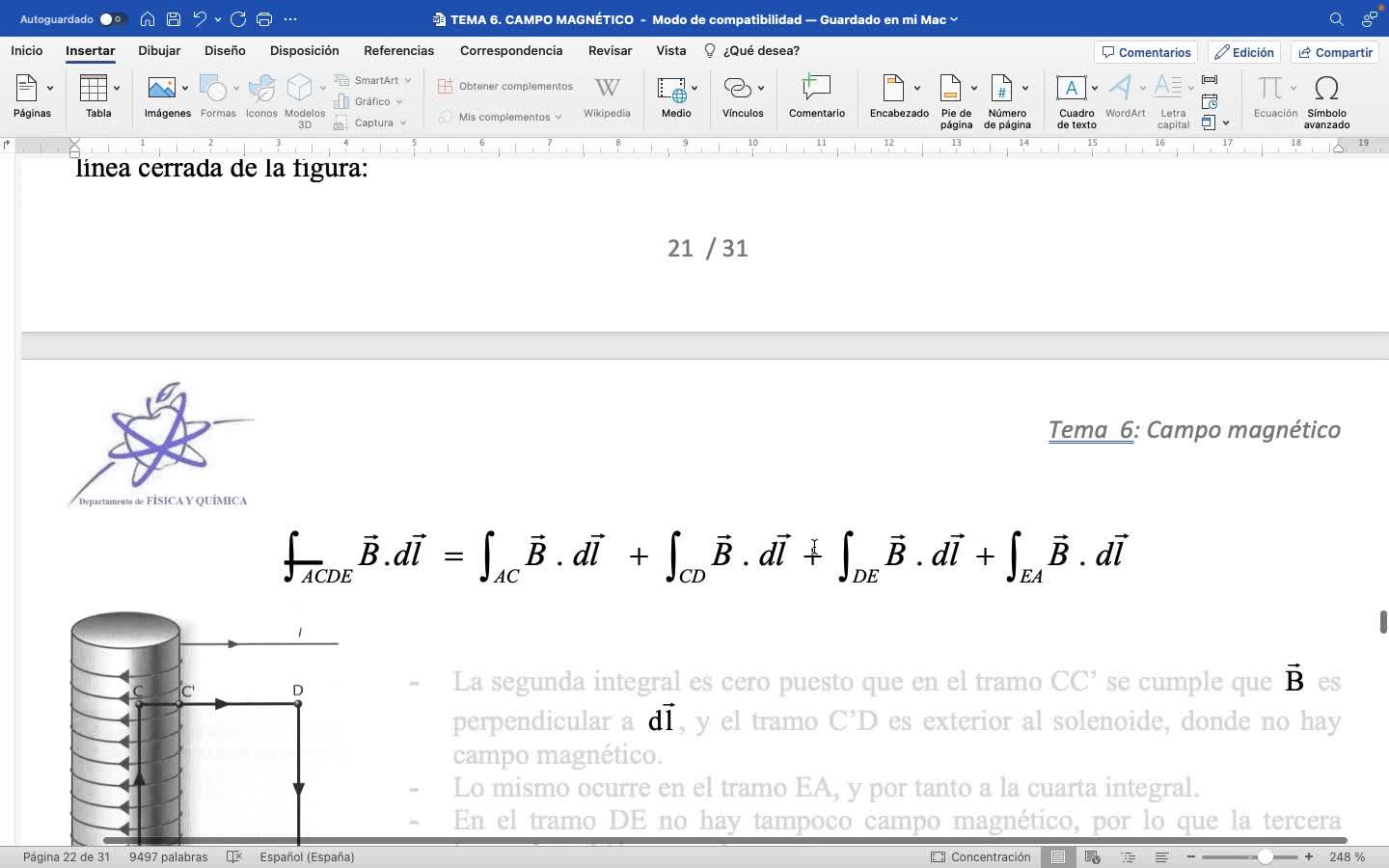Viewport: 1389px width, 868px height.
Task: Expand the Pie de página dropdown
Action: tap(973, 88)
